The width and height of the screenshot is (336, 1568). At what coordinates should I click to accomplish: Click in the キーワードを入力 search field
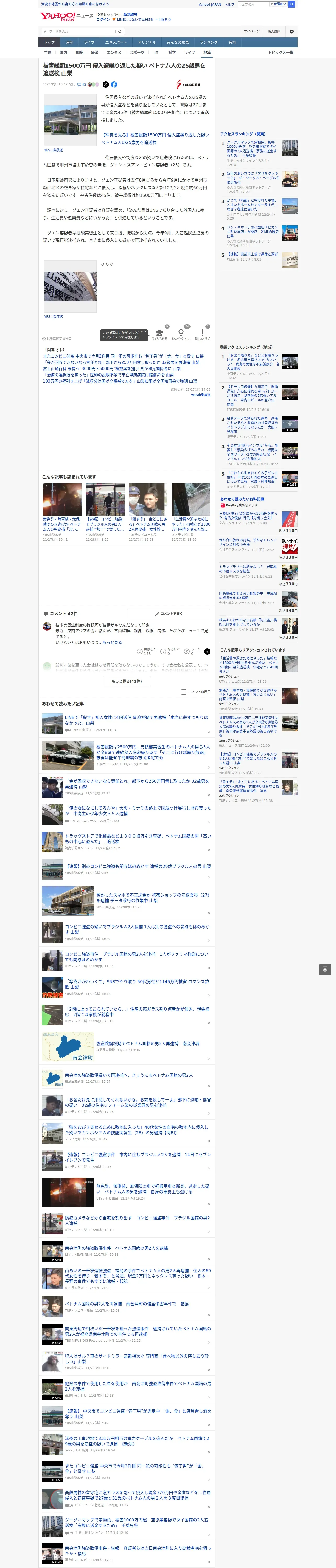pos(79,32)
